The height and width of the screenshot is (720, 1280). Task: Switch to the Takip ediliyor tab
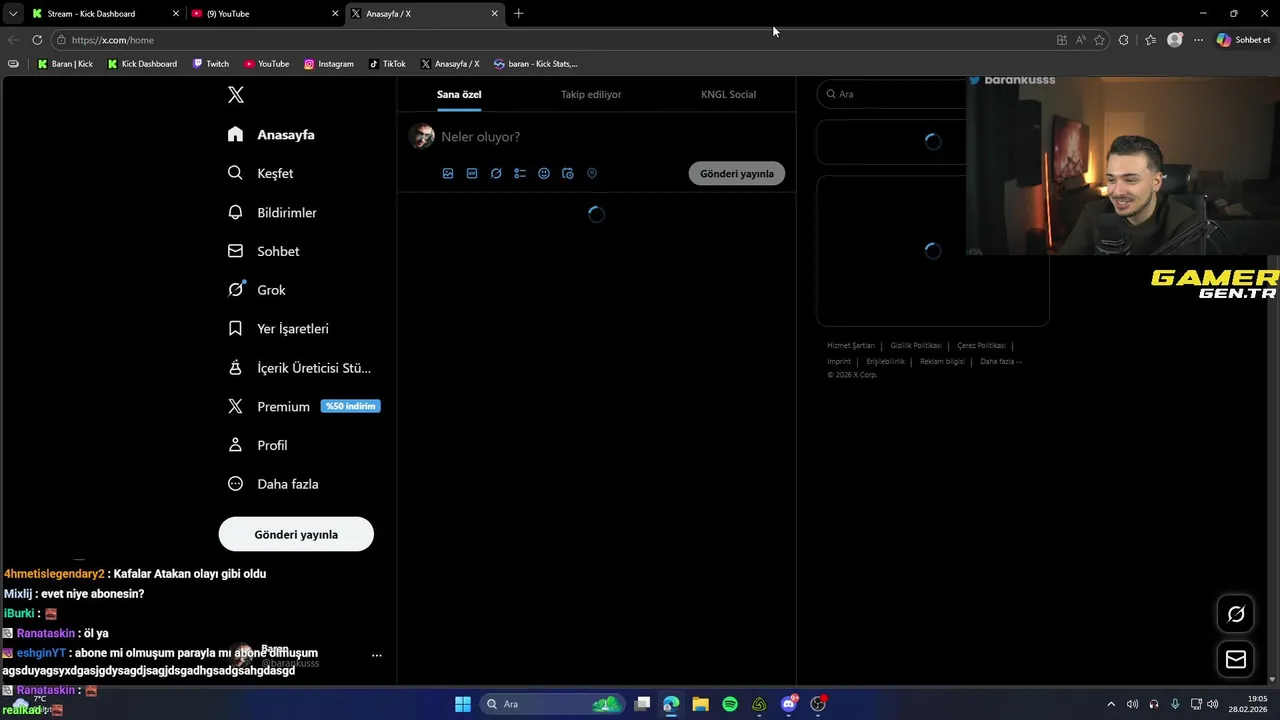click(591, 94)
